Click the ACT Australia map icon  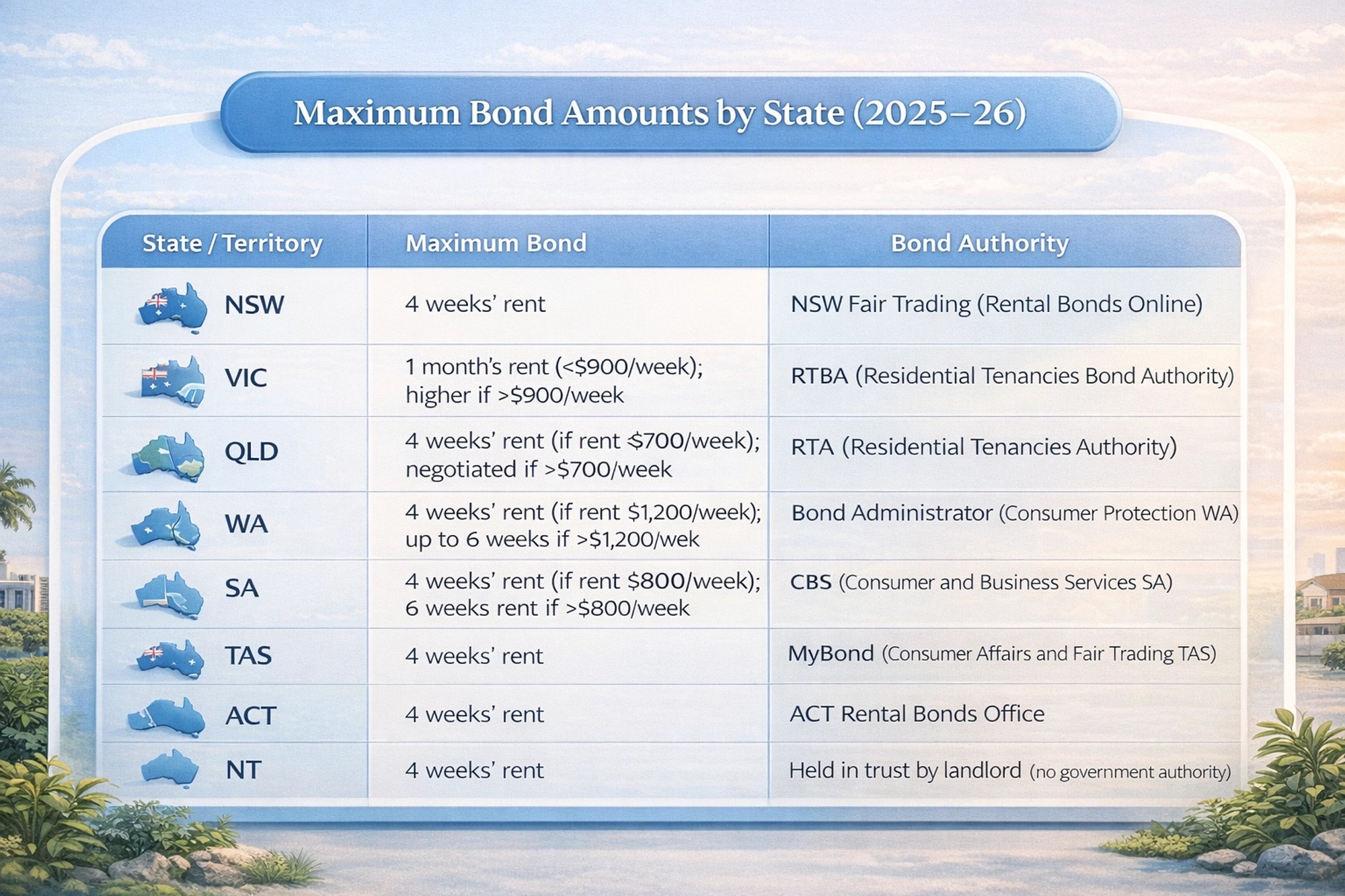[167, 718]
